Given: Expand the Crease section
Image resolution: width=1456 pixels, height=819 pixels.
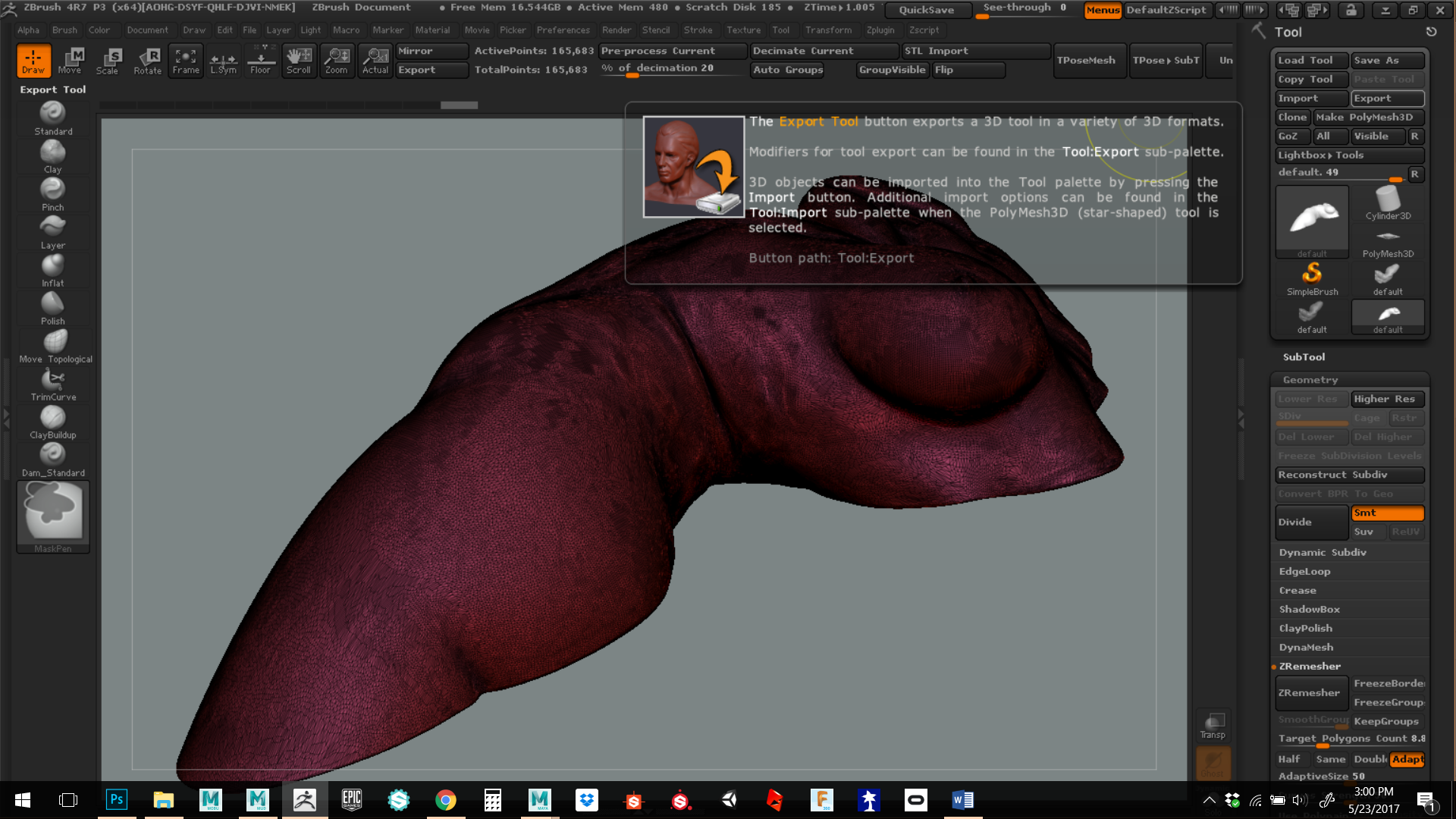Looking at the screenshot, I should coord(1298,591).
